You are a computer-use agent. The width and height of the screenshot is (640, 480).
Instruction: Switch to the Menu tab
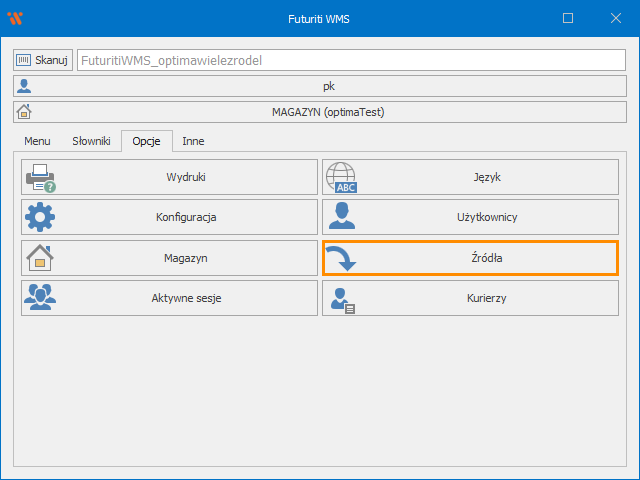click(37, 142)
